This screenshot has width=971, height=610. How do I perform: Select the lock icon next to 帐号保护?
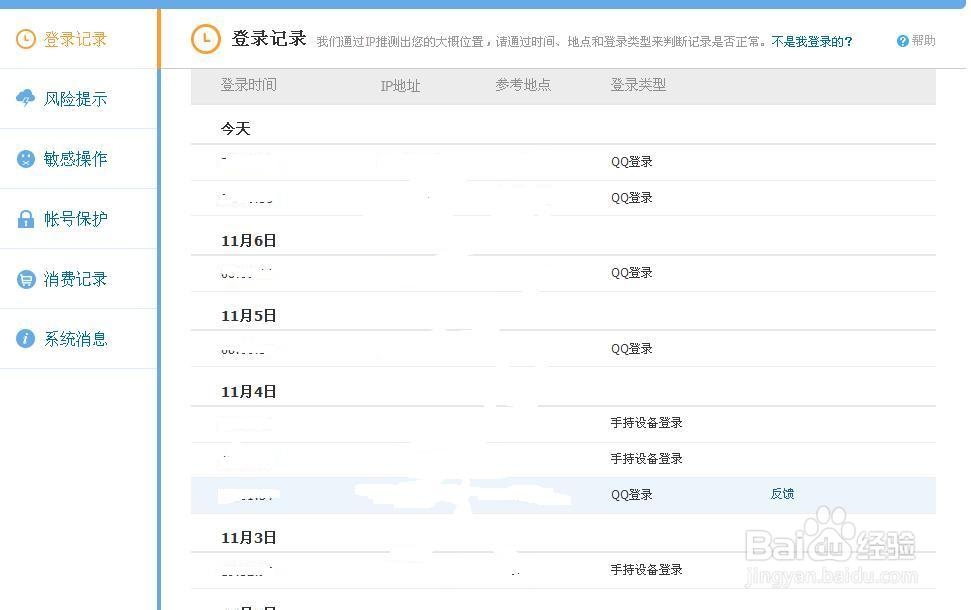click(24, 218)
